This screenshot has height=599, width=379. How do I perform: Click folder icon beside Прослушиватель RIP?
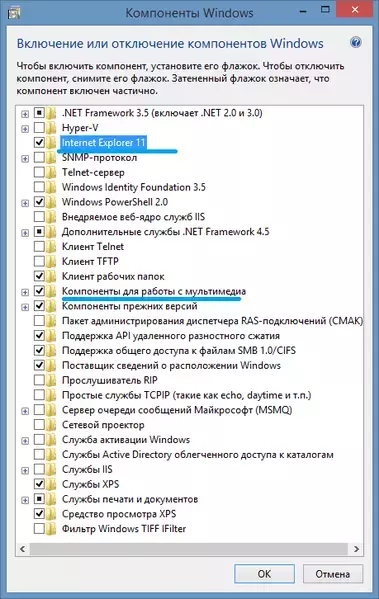(51, 380)
